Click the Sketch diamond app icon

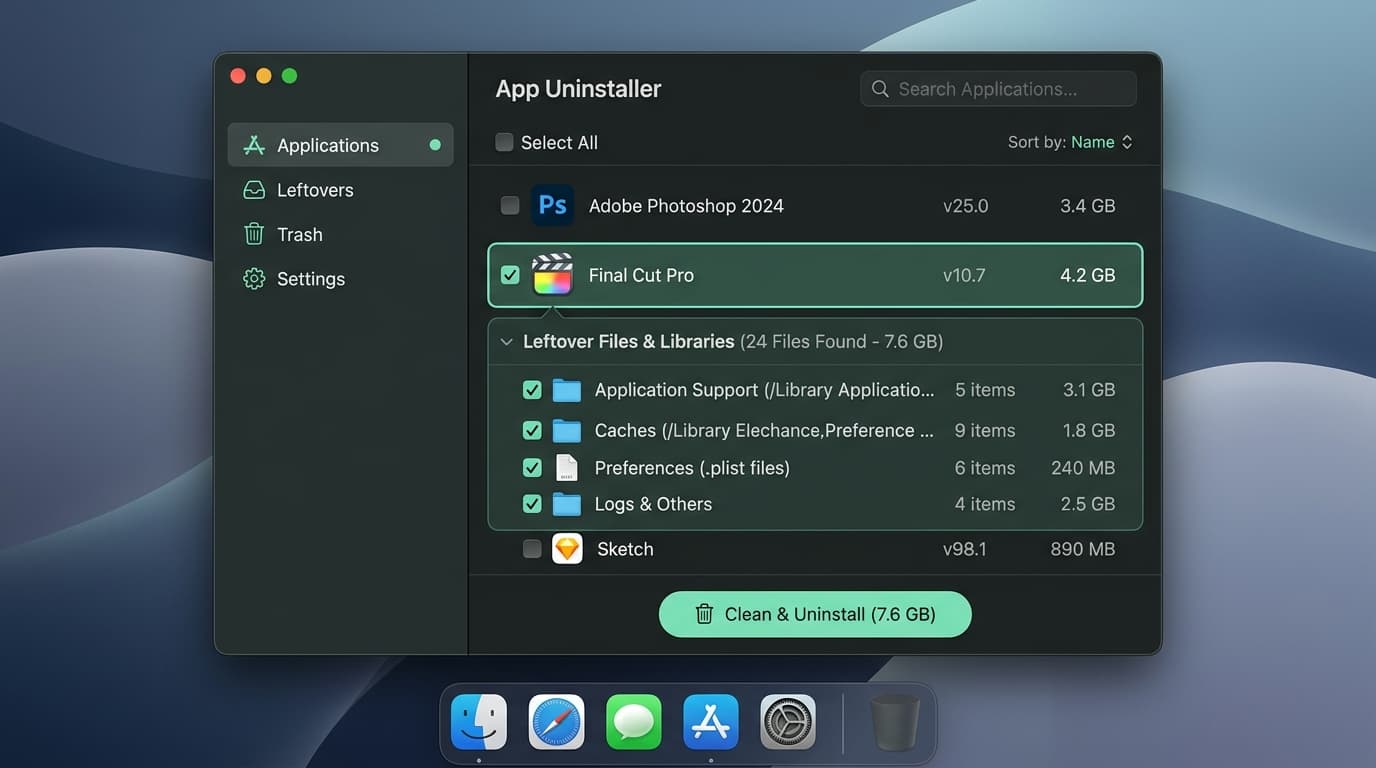coord(567,549)
